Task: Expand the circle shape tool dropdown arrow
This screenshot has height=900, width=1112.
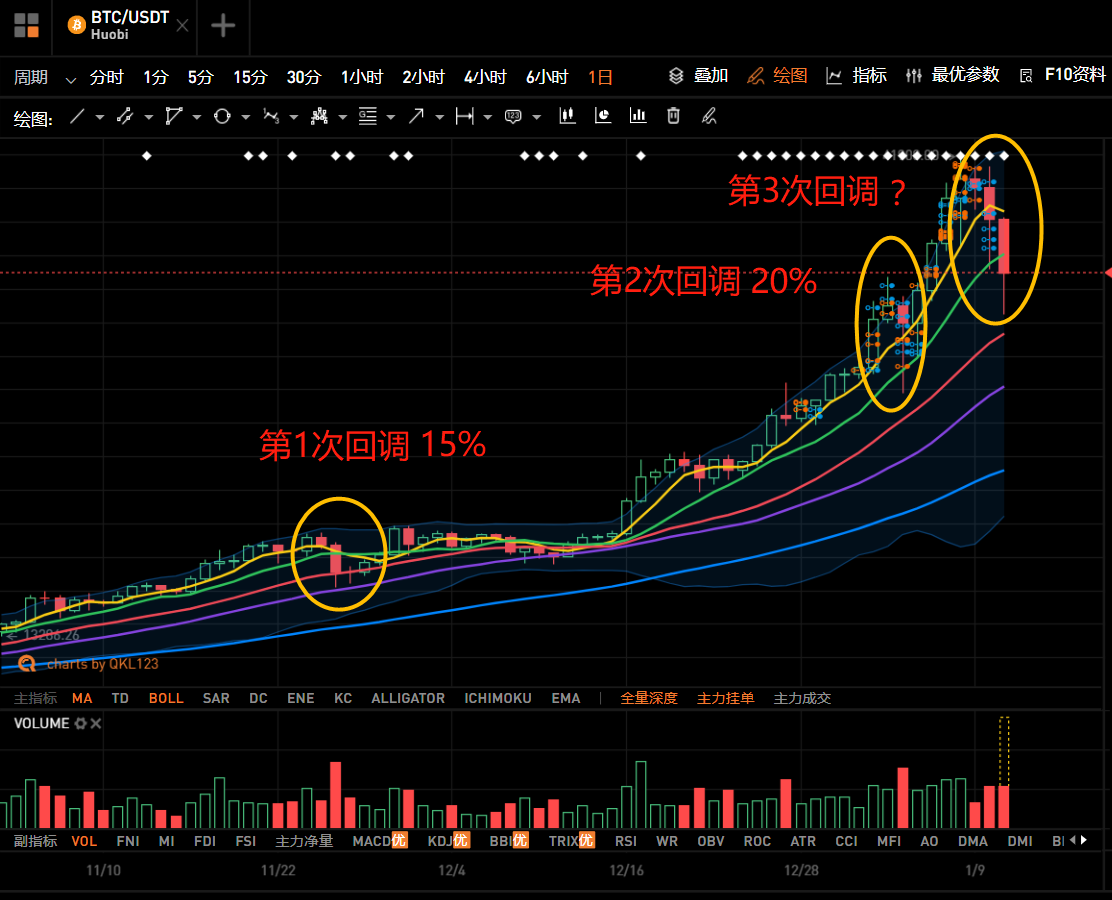Action: (x=245, y=117)
